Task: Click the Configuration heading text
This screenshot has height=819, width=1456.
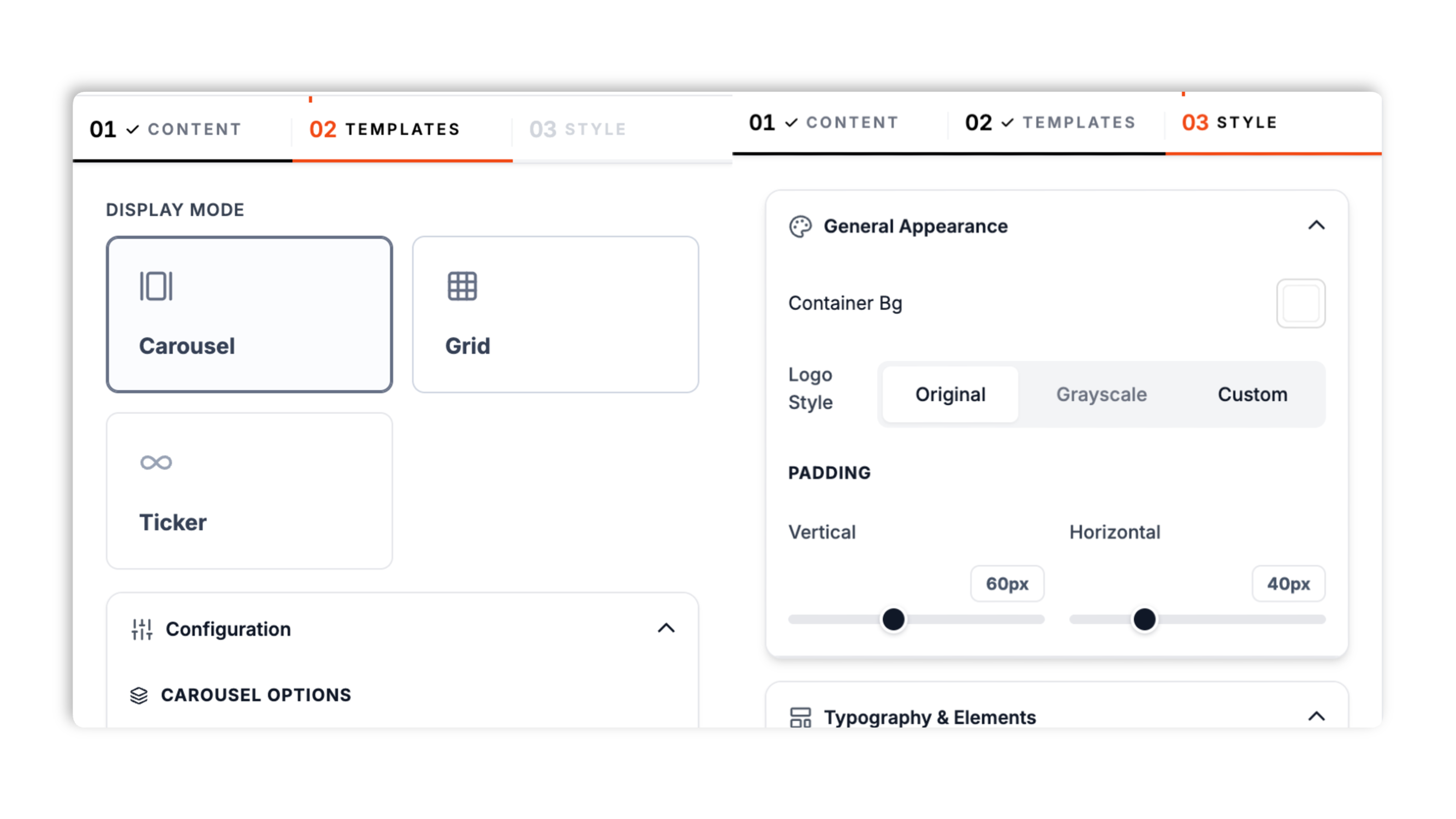Action: 228,629
